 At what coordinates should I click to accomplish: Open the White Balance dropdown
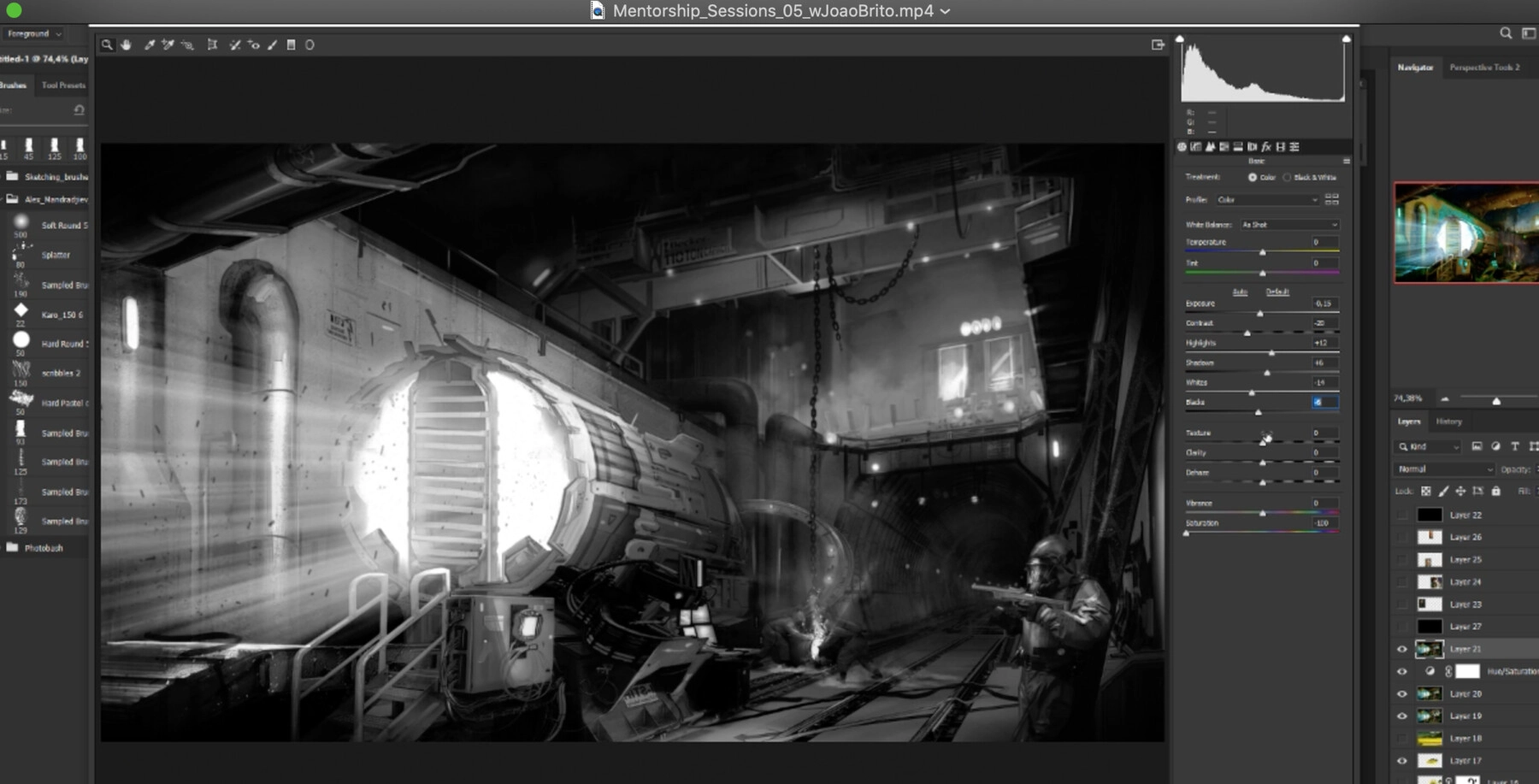[x=1289, y=225]
